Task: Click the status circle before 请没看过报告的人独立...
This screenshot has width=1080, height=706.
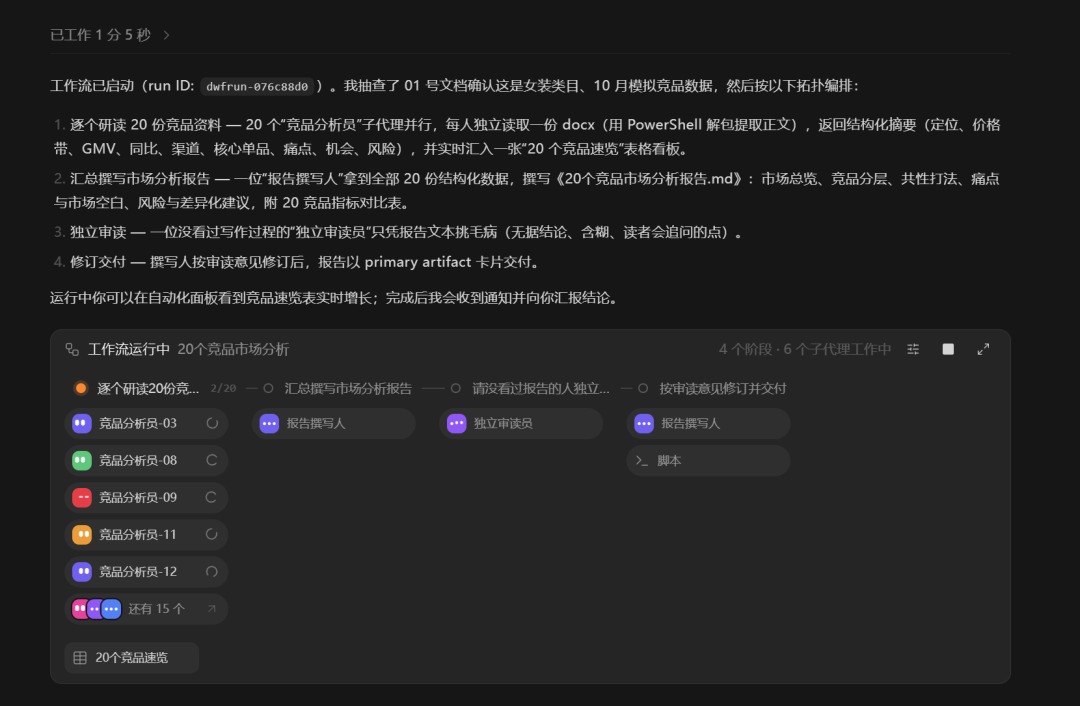Action: point(455,388)
